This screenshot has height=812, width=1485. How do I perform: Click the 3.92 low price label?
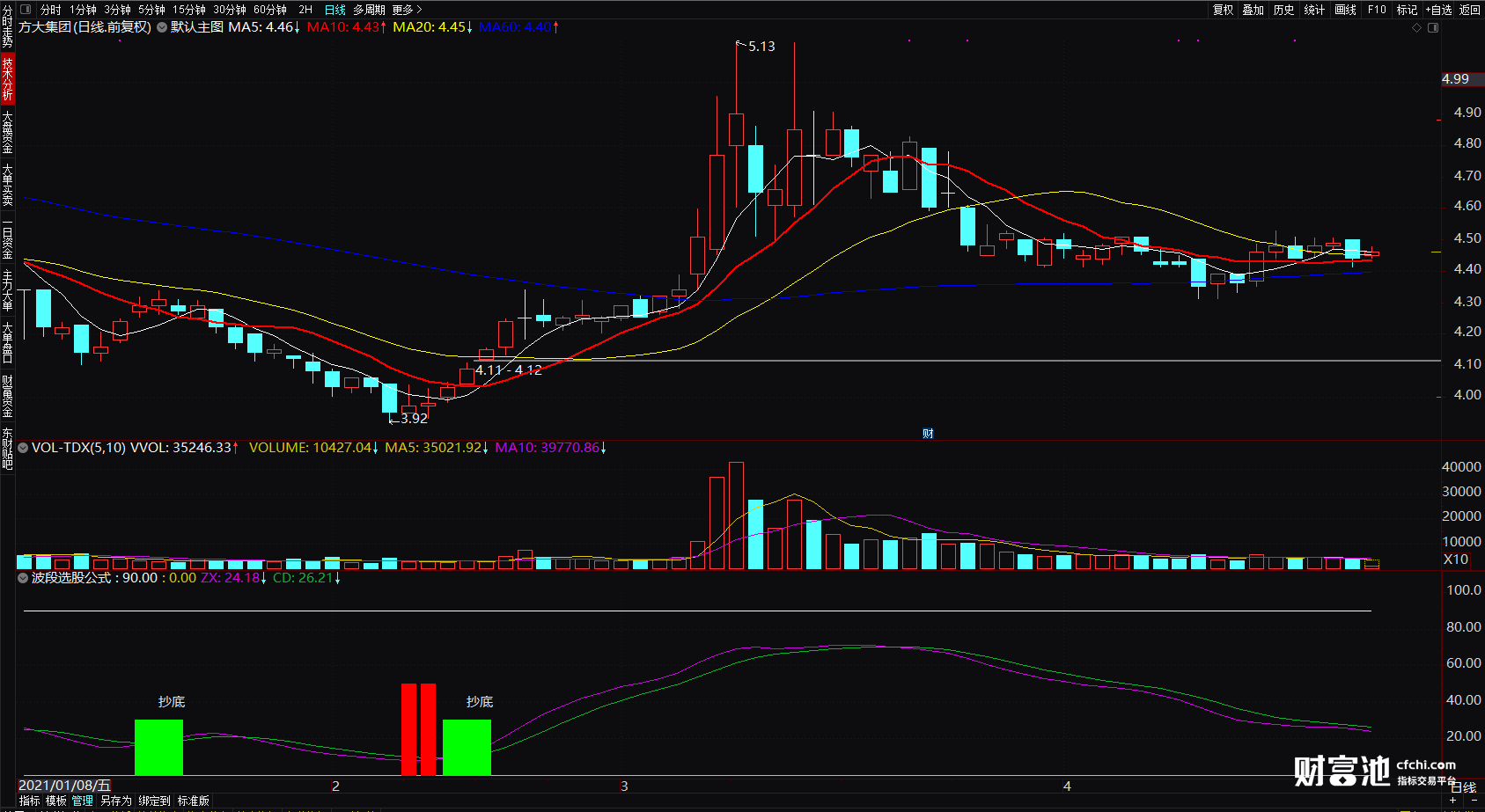pos(414,419)
